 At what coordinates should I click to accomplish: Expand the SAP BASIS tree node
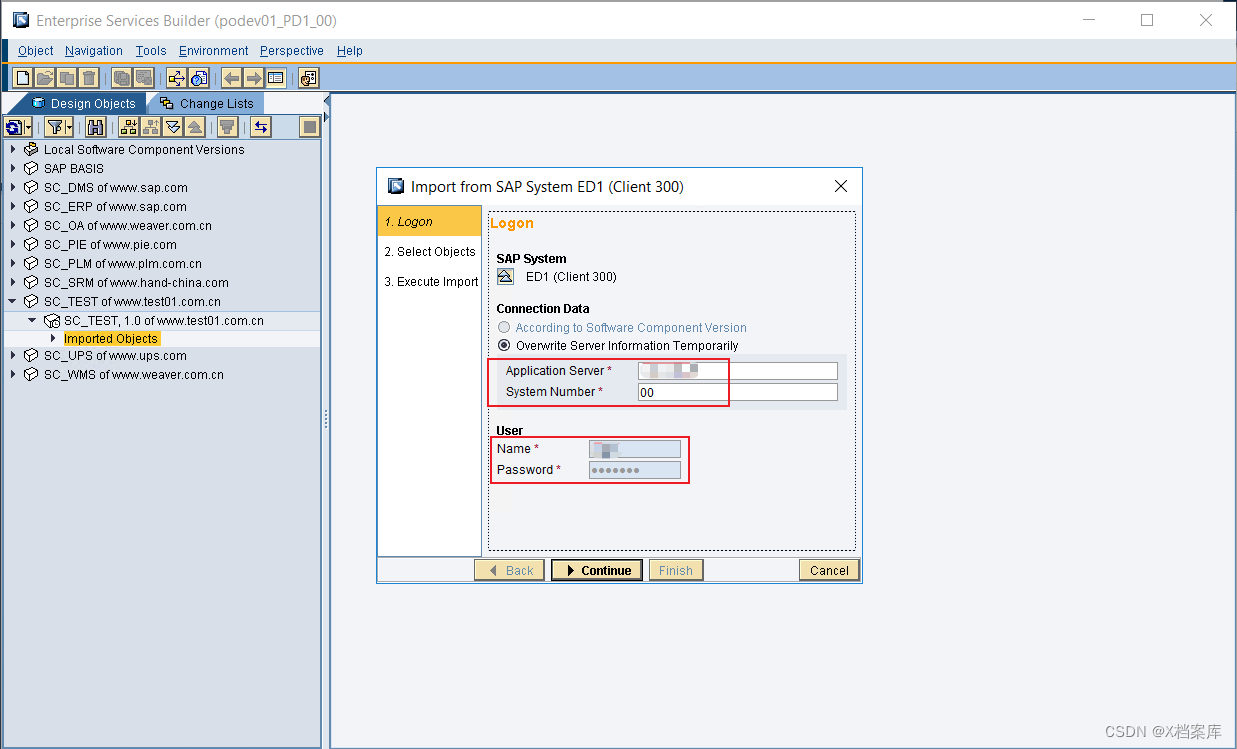click(x=13, y=169)
